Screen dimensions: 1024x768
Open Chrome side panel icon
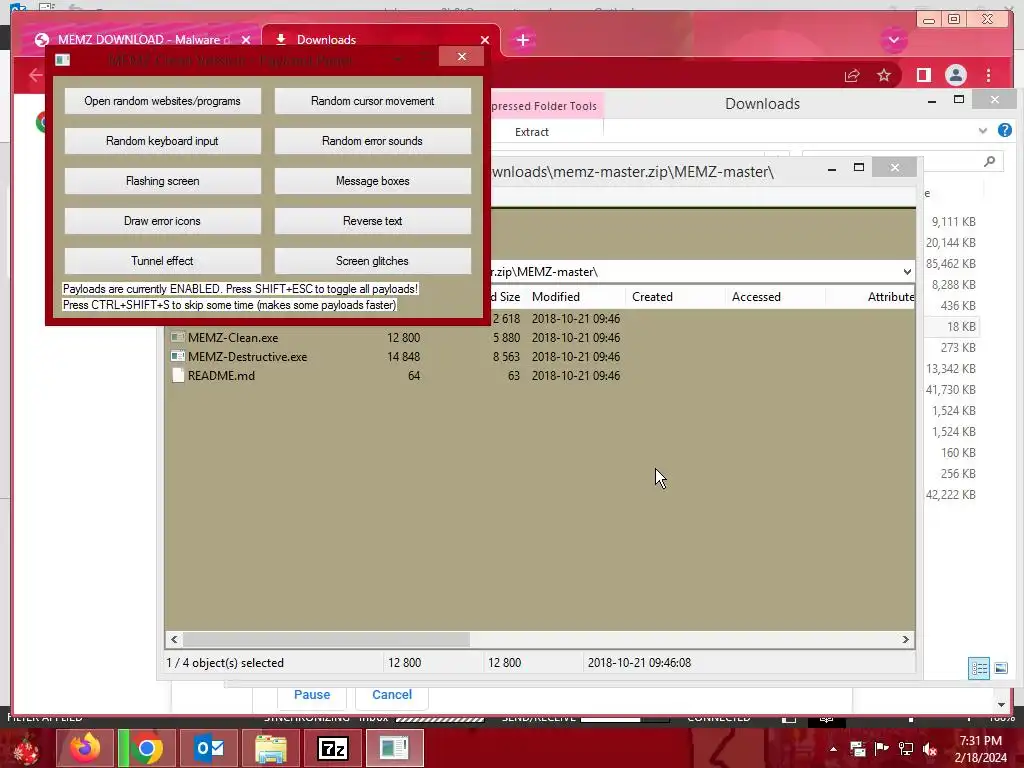(x=923, y=76)
